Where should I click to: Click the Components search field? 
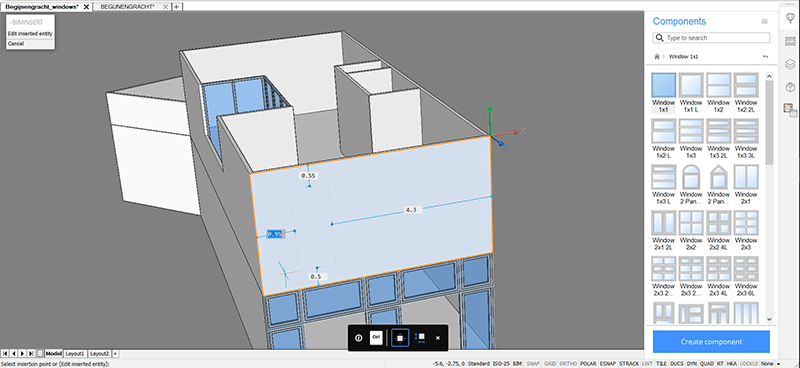click(711, 38)
